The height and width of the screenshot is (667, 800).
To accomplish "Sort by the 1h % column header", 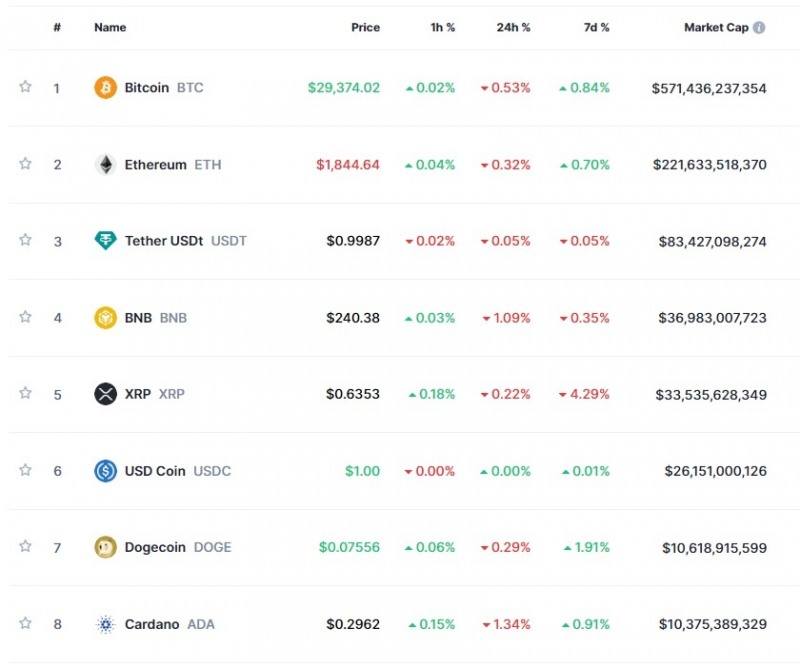I will 442,28.
